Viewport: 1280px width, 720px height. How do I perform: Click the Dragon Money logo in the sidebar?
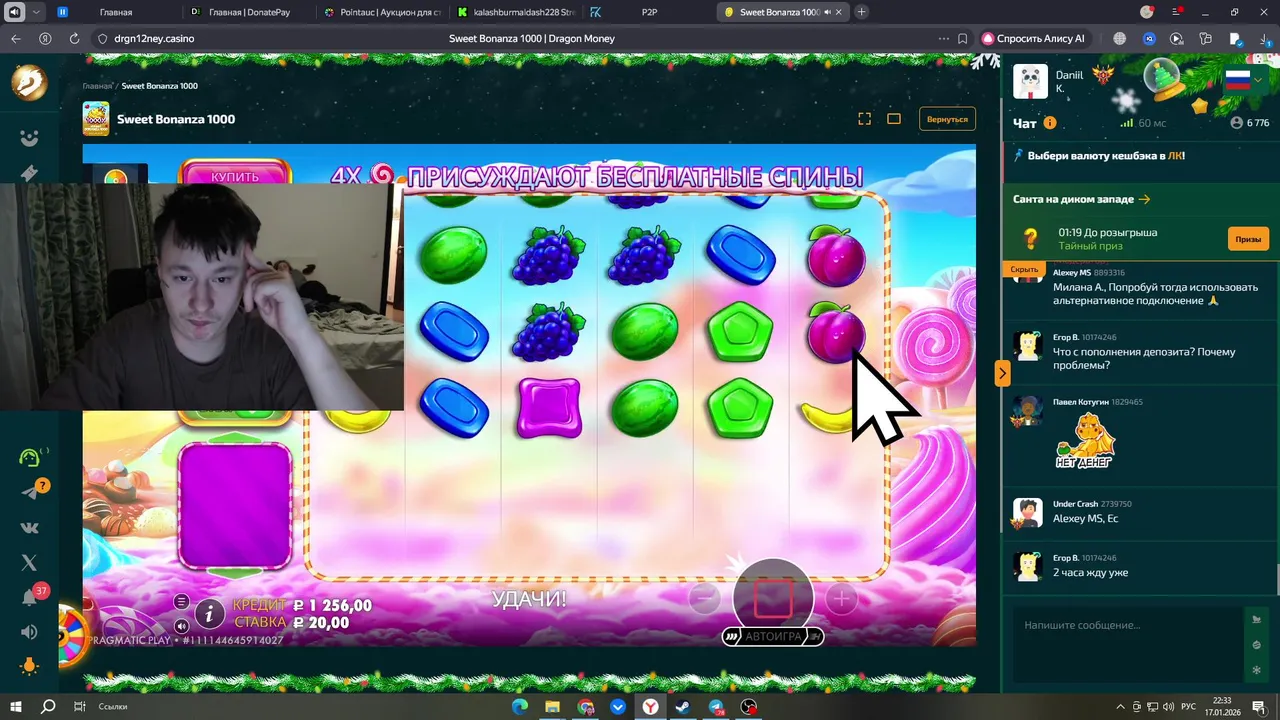click(x=29, y=83)
